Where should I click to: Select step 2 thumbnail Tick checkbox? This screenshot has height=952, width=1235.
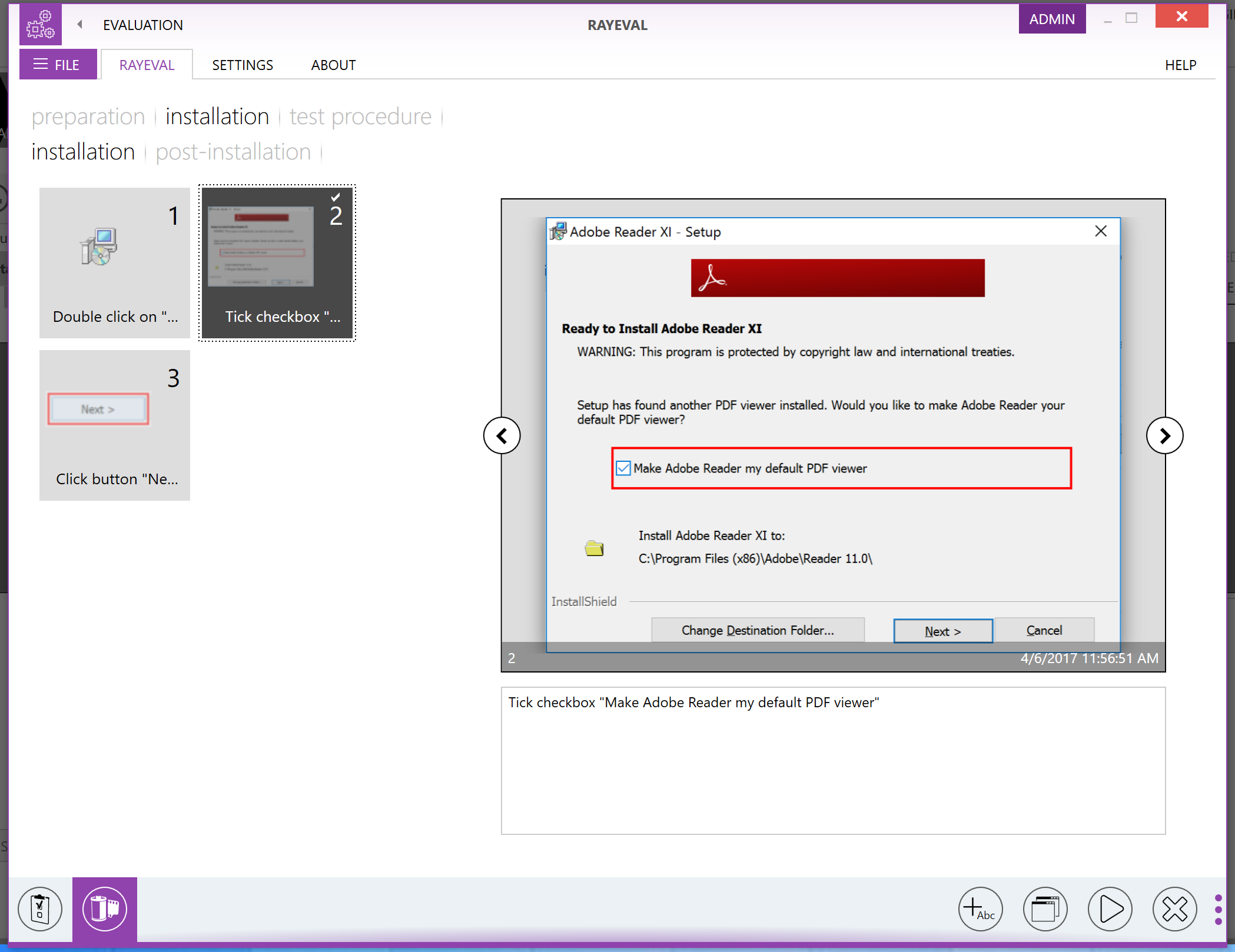point(277,263)
